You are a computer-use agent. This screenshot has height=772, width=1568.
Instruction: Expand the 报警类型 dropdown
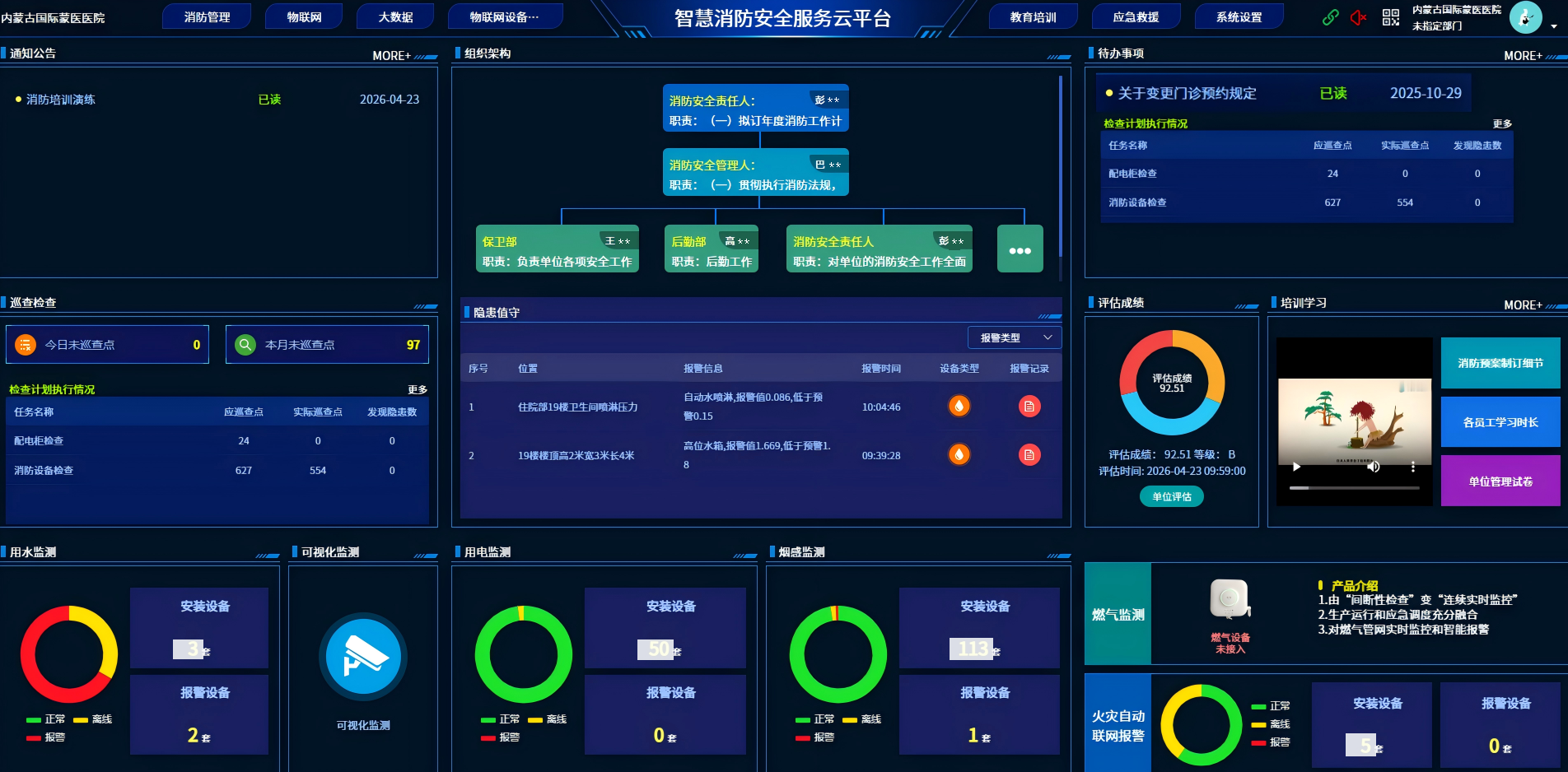1015,337
